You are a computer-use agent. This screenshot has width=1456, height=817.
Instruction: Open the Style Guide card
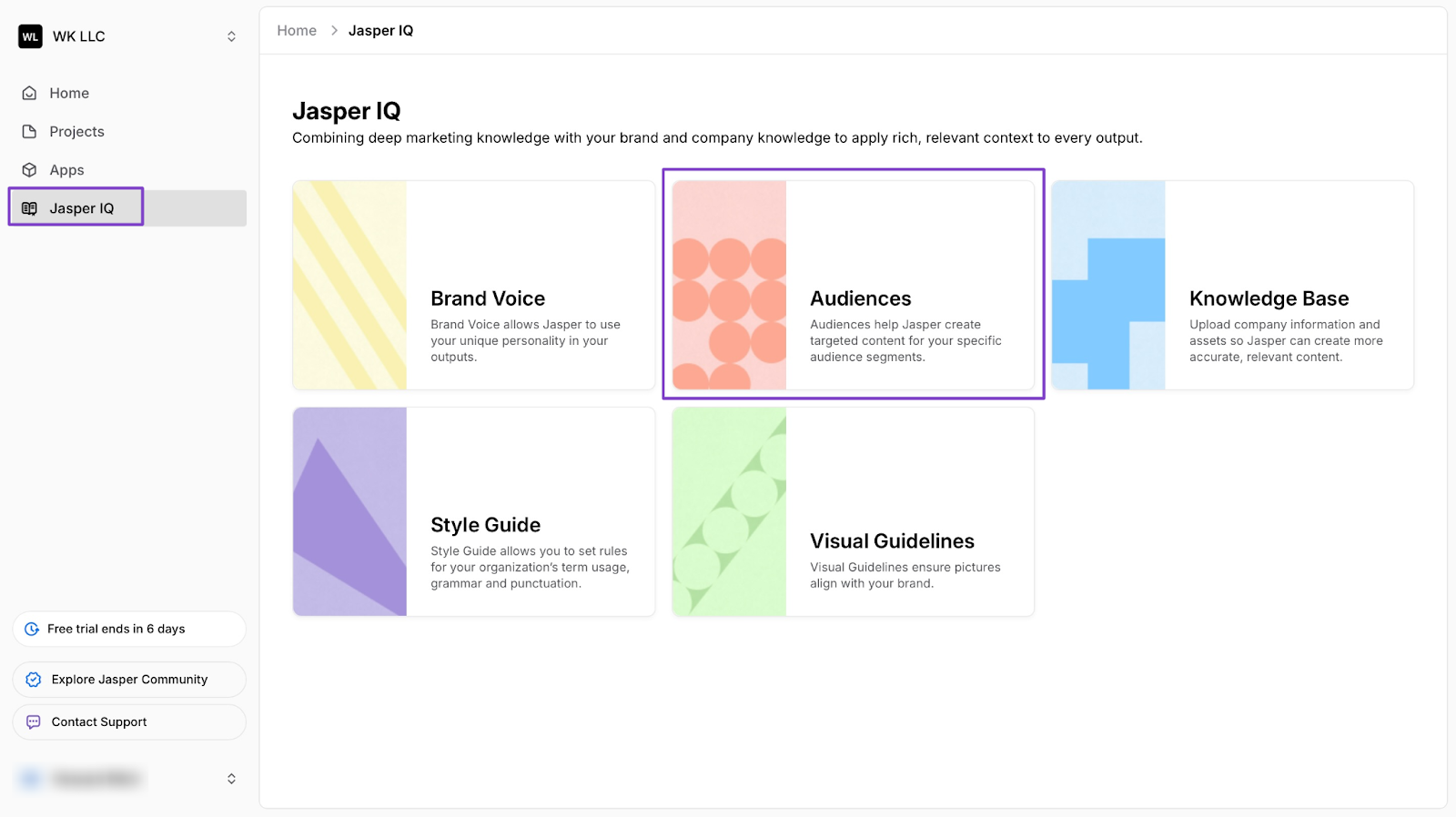point(474,511)
